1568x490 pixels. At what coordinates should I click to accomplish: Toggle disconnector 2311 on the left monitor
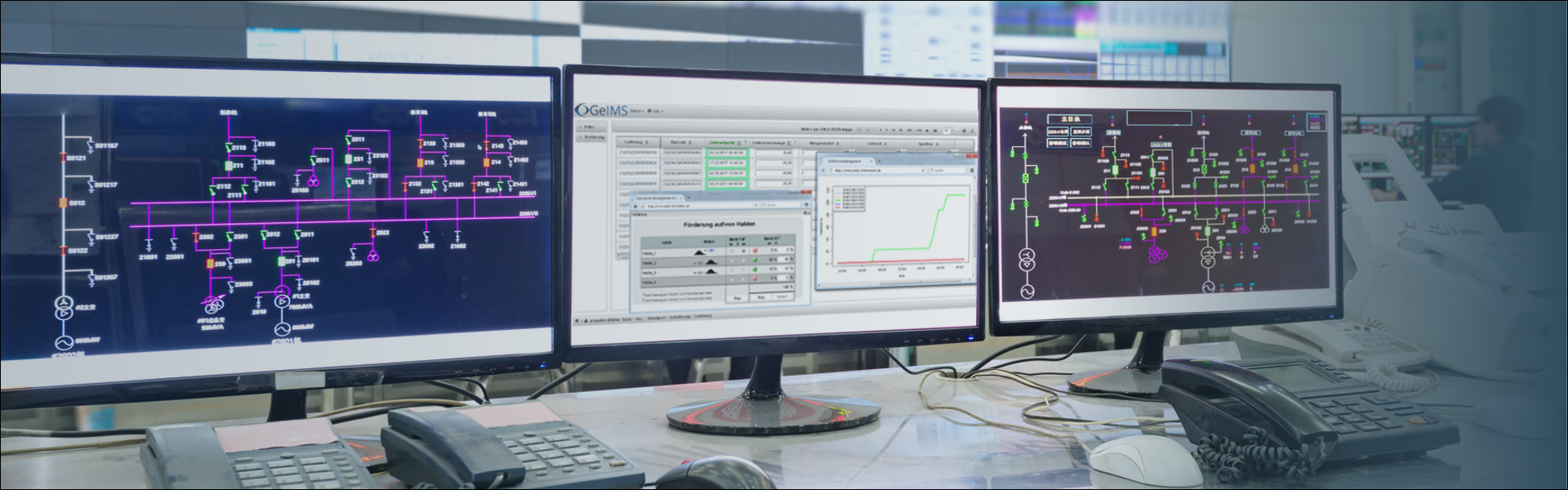[x=348, y=140]
